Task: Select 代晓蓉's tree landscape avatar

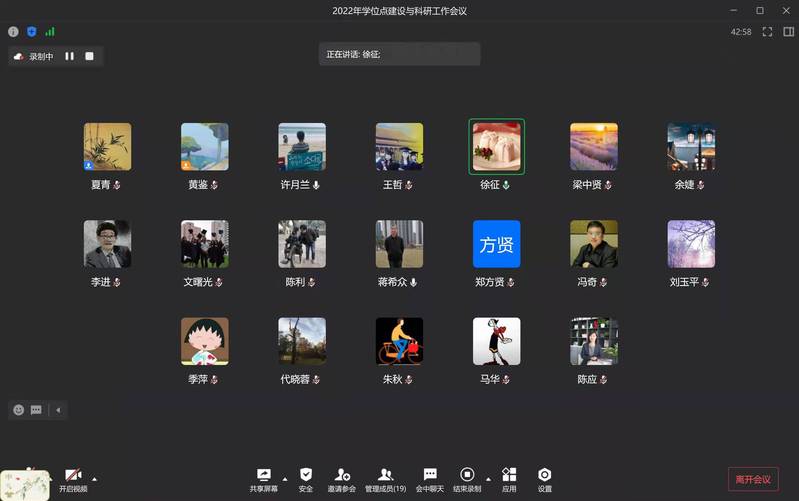Action: [302, 341]
